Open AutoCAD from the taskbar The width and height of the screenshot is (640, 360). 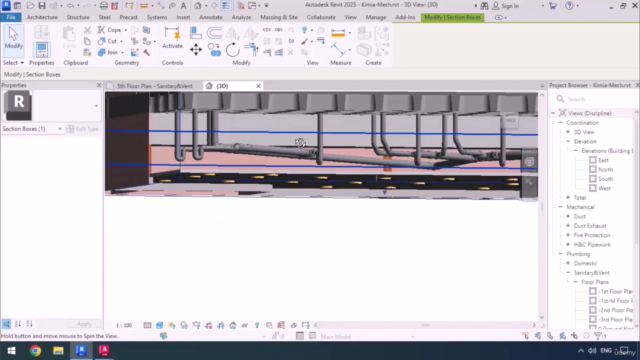click(x=104, y=351)
